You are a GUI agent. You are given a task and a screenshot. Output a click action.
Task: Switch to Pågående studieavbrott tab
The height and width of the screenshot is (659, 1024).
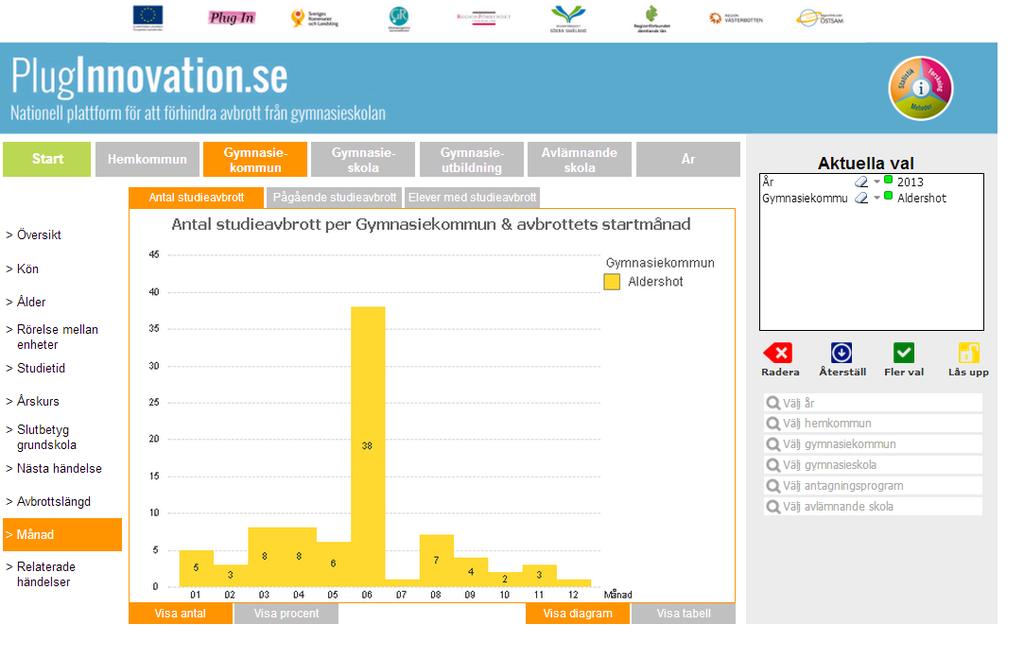[334, 197]
